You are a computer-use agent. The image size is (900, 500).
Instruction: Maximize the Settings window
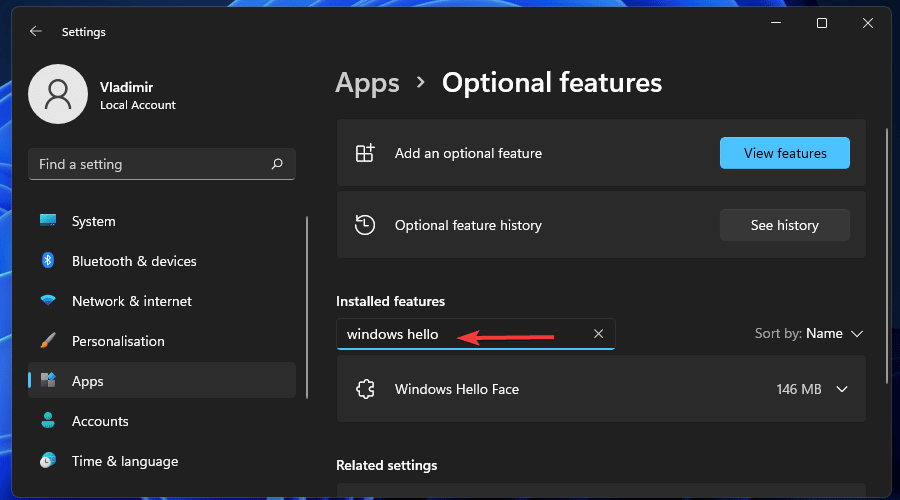(822, 23)
